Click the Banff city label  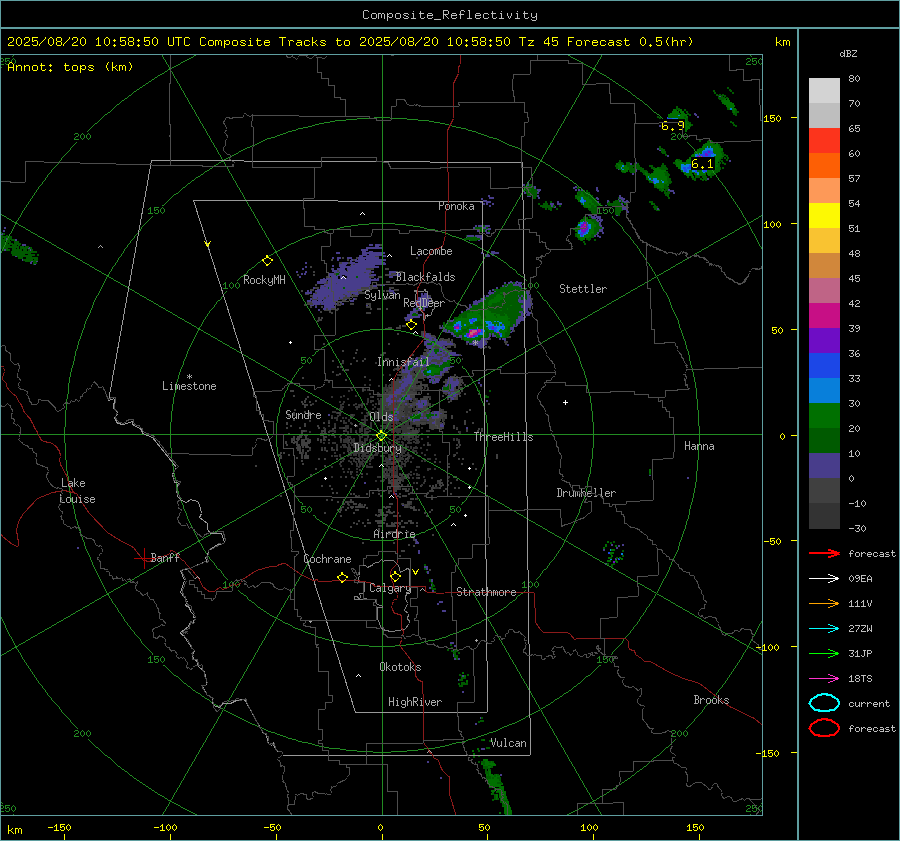click(x=165, y=558)
